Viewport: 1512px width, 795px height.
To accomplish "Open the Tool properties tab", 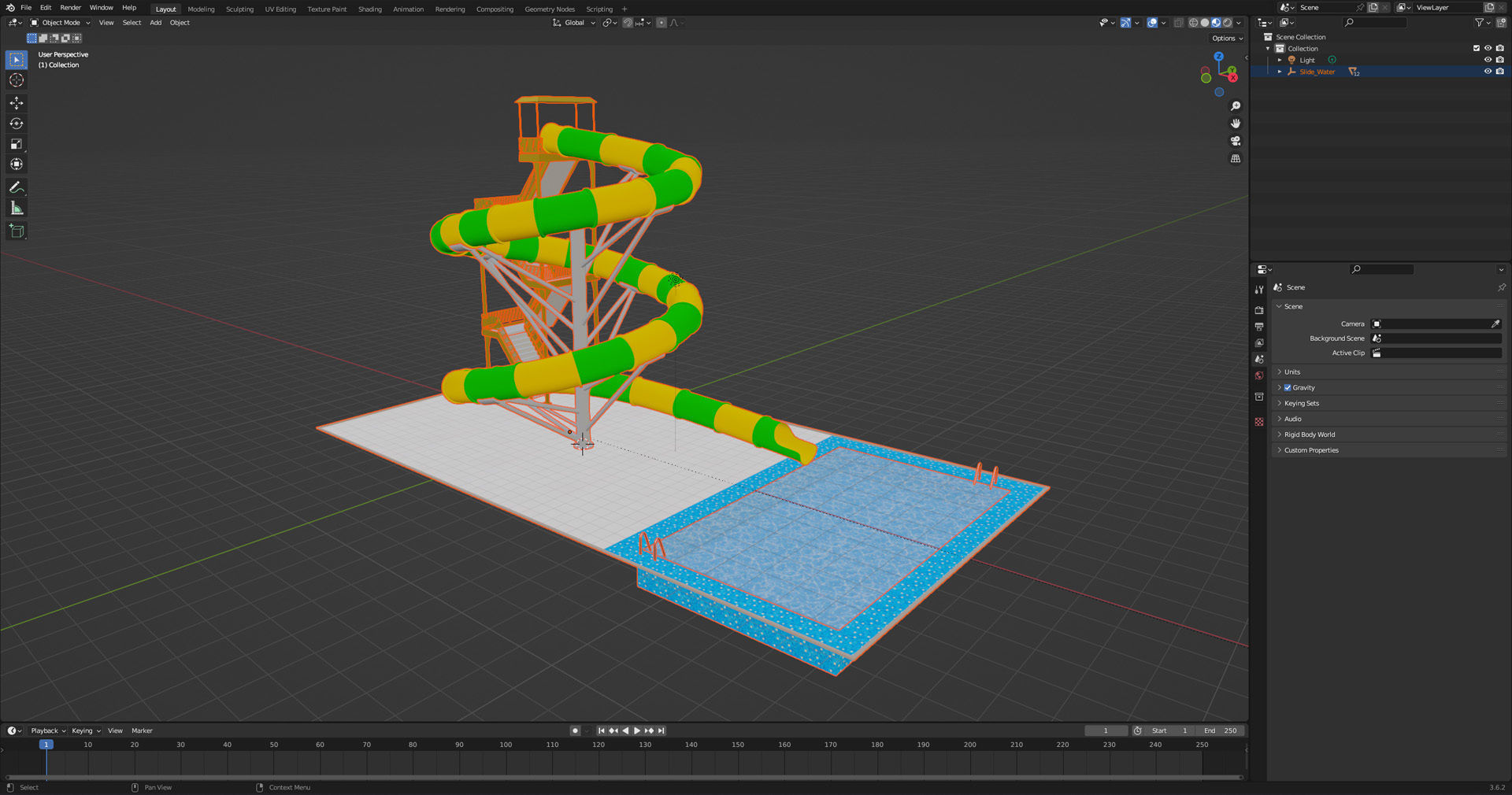I will (1259, 290).
